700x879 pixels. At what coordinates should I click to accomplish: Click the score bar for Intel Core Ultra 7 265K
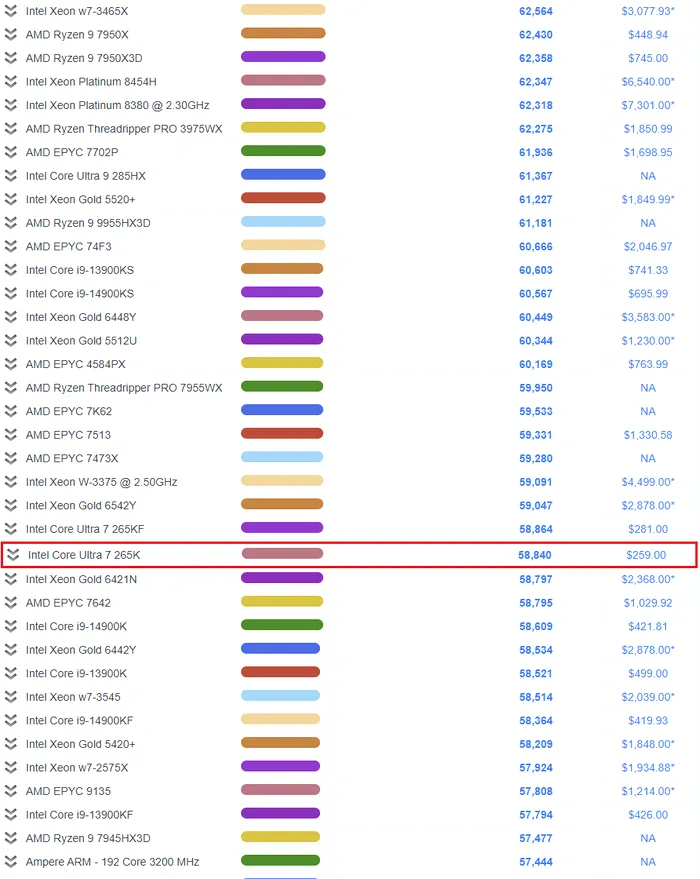click(x=282, y=553)
